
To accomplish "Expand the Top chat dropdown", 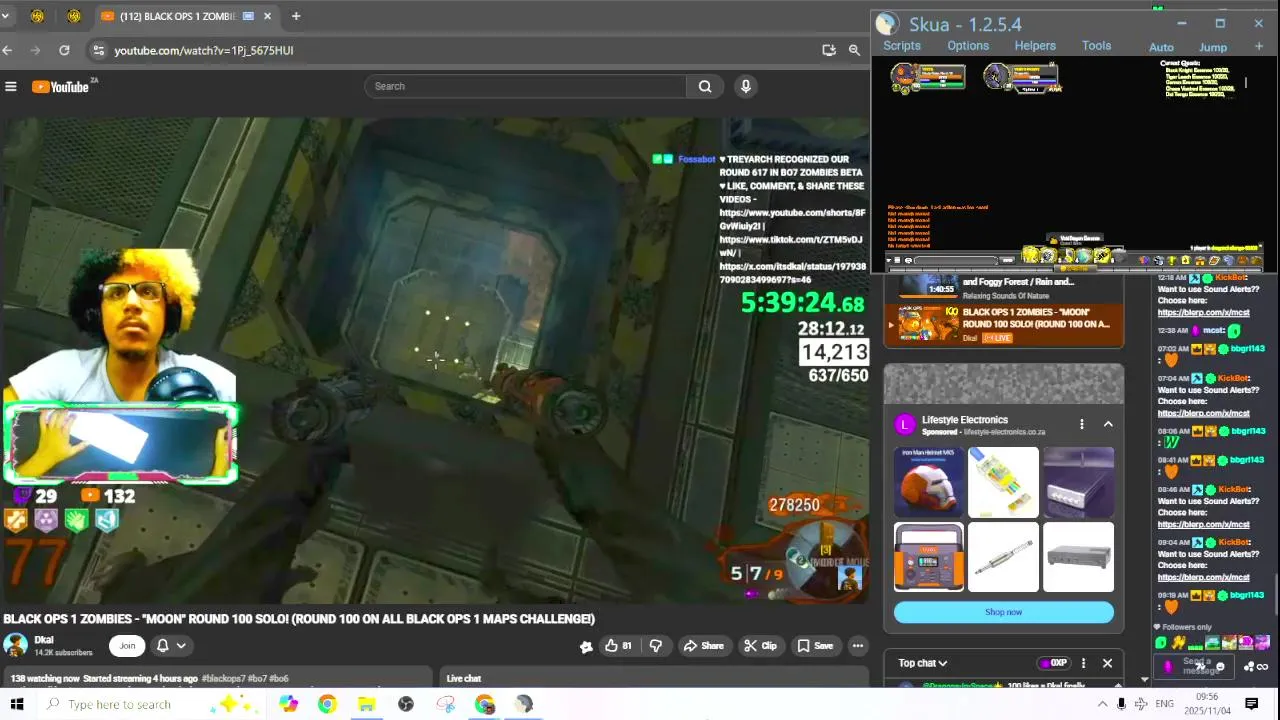I will [x=922, y=663].
